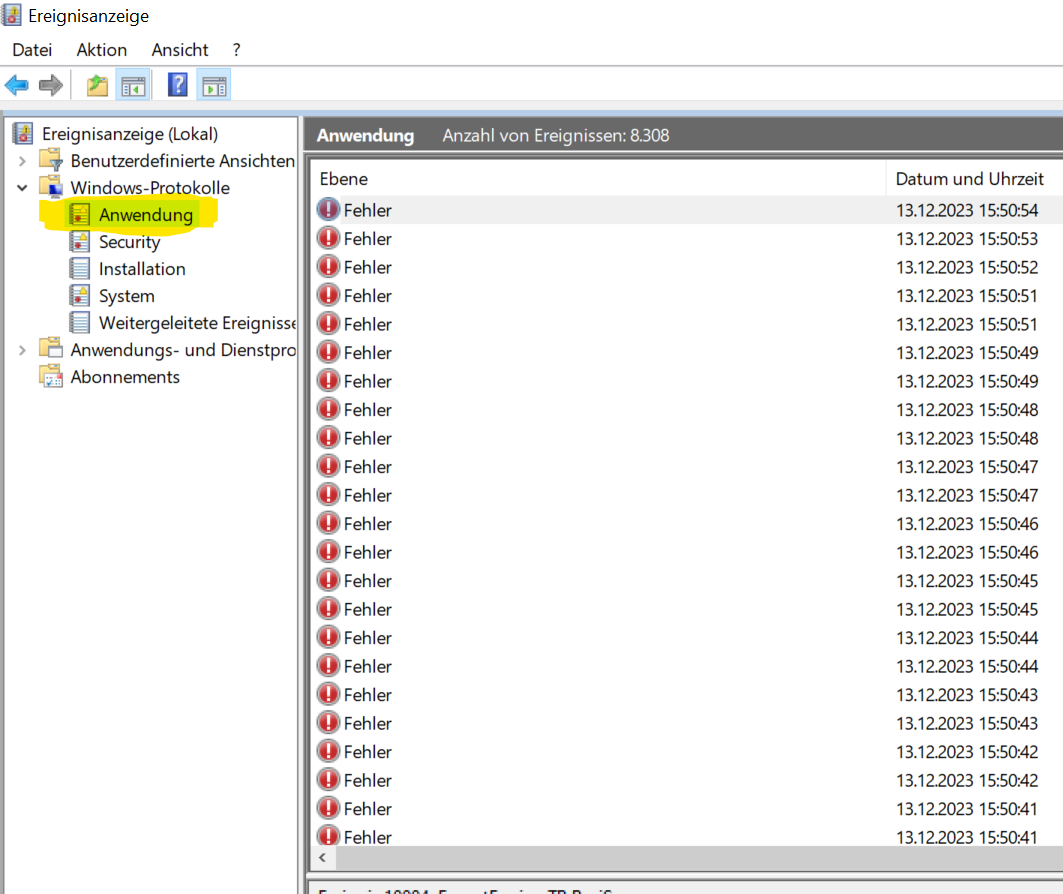
Task: Click the Windows-Protokolle folder icon
Action: click(52, 187)
